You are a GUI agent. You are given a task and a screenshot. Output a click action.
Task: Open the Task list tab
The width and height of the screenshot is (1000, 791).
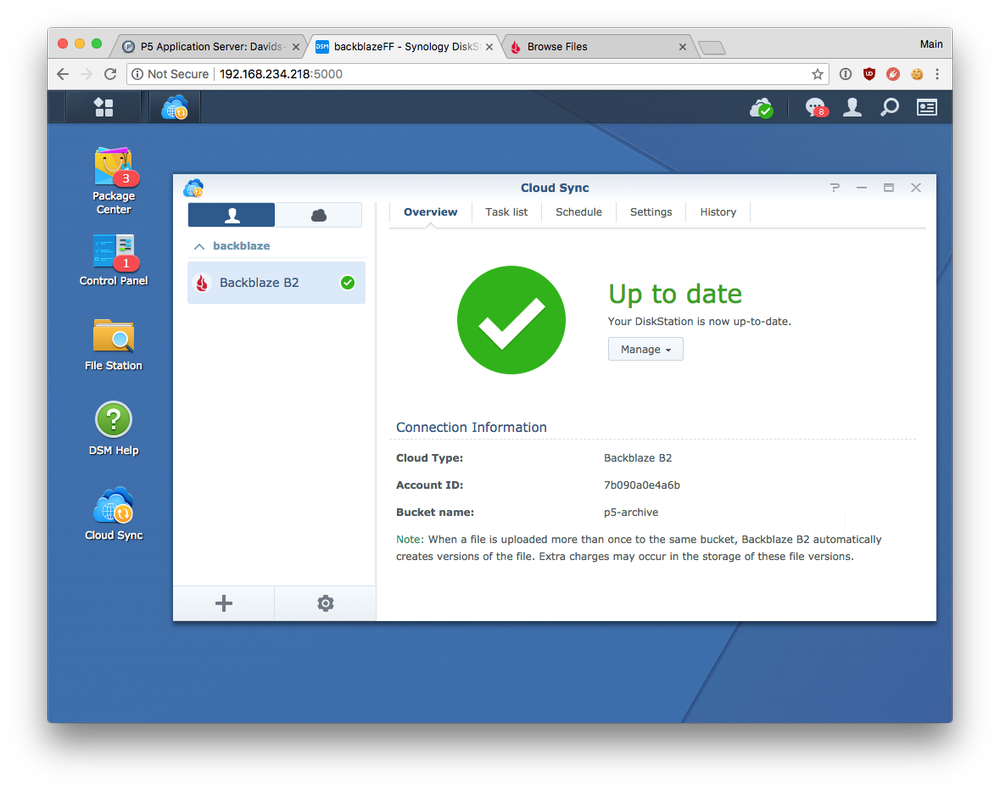[506, 212]
